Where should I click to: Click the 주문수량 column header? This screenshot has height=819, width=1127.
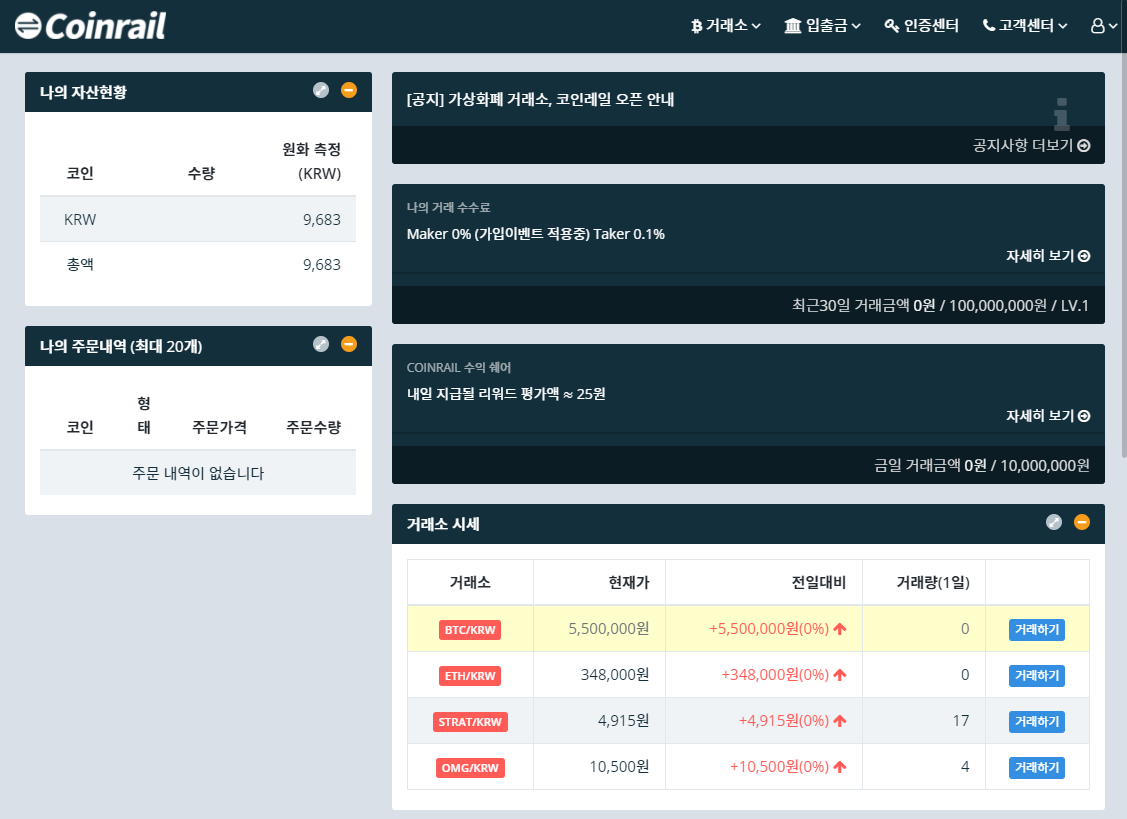[313, 427]
